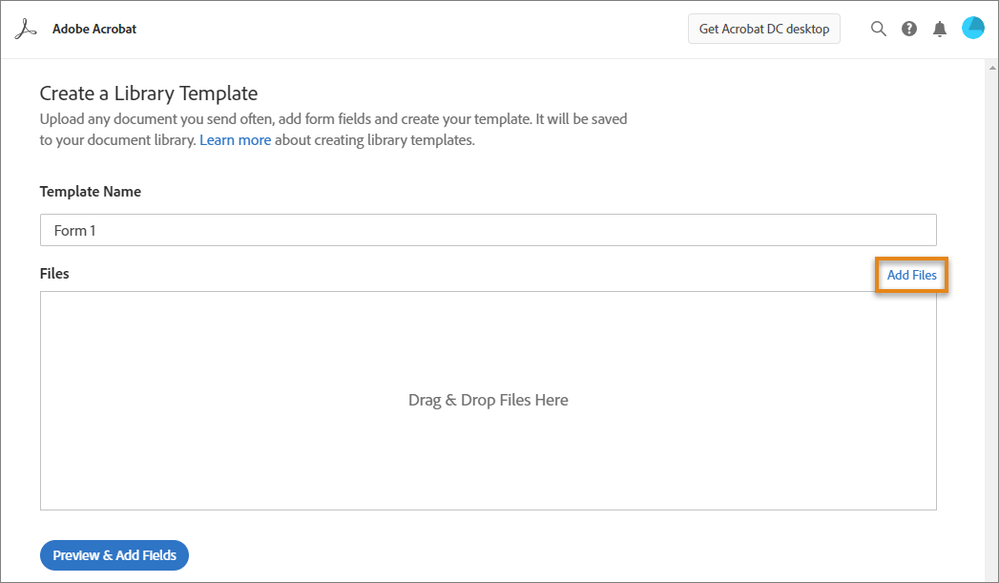Click the Get Acrobat DC desktop button
This screenshot has width=999, height=583.
[x=763, y=28]
